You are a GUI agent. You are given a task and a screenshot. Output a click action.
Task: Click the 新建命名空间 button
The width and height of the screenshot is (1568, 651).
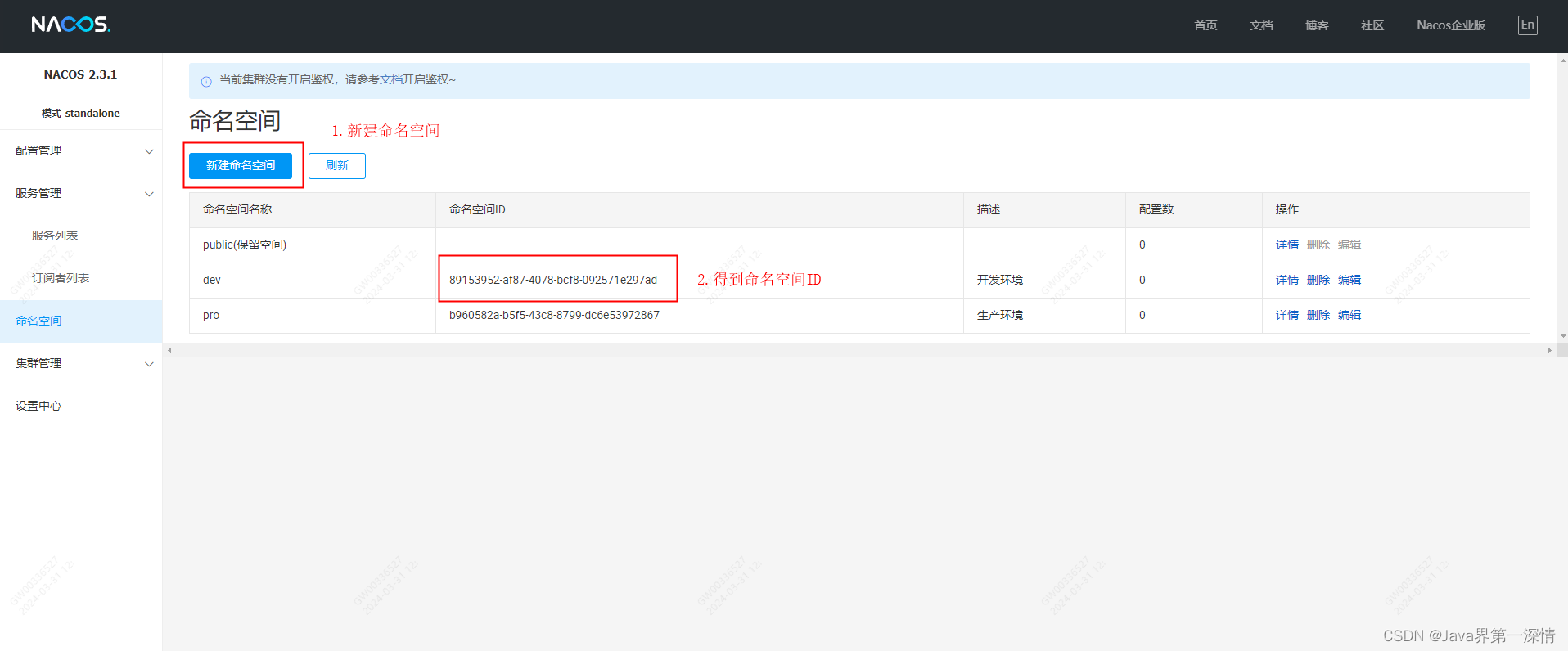click(241, 165)
